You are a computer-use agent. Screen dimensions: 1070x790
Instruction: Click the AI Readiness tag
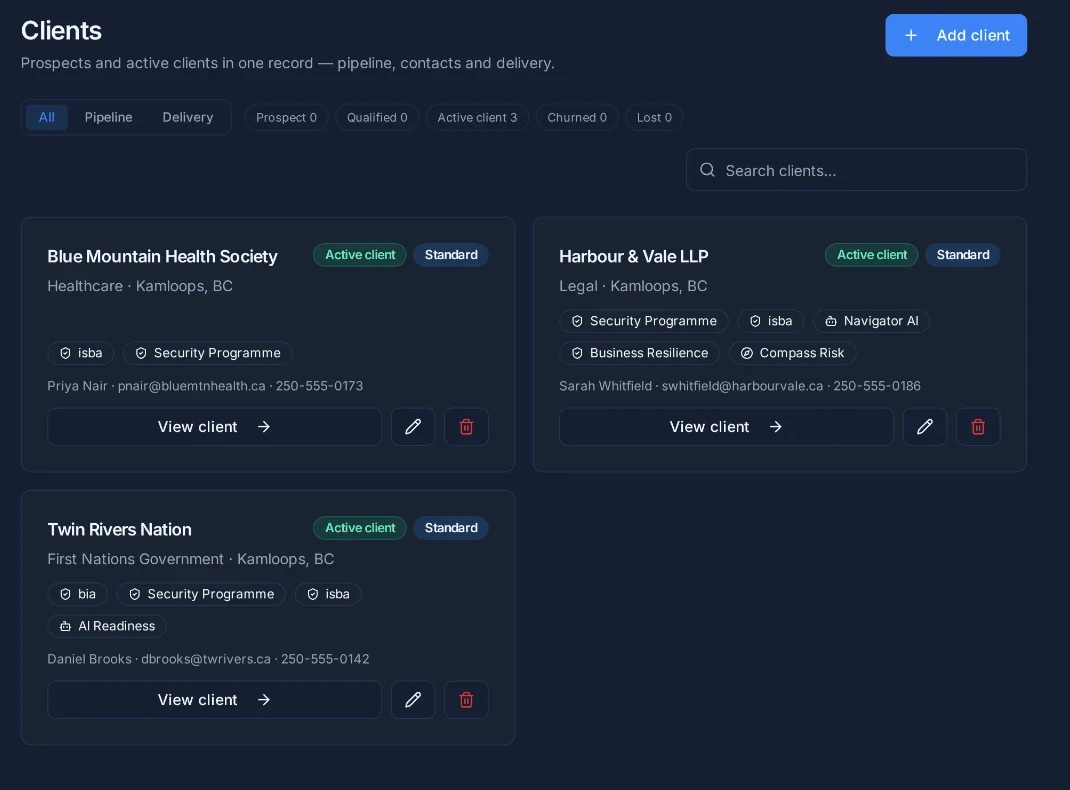coord(107,626)
